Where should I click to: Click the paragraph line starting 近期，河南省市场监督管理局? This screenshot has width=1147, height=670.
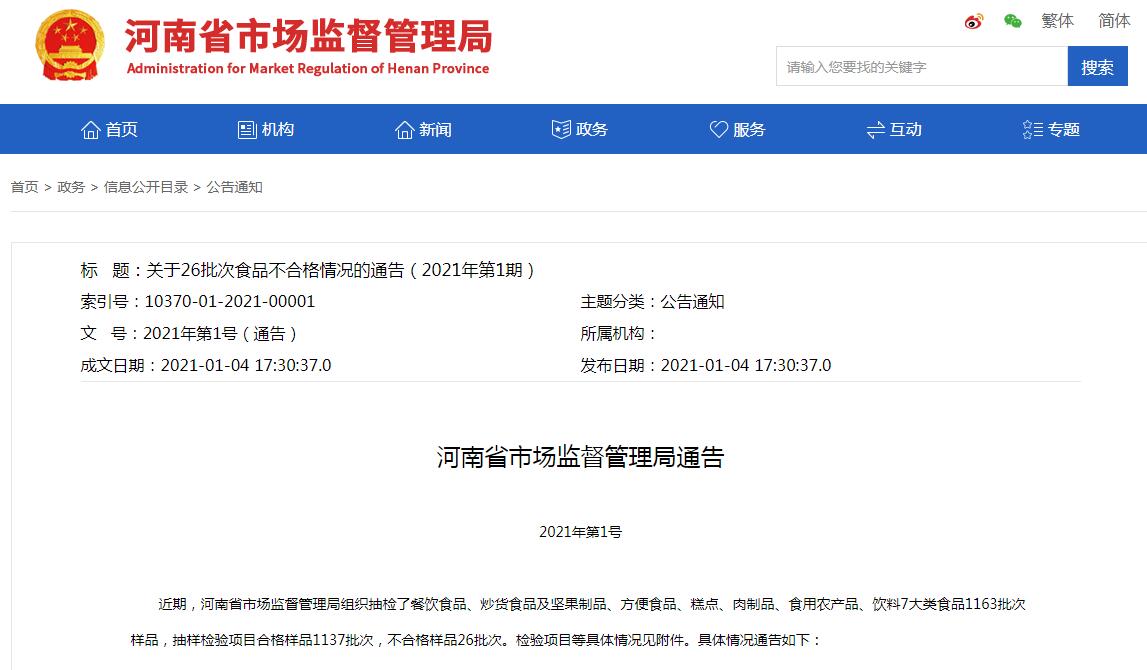(x=592, y=604)
